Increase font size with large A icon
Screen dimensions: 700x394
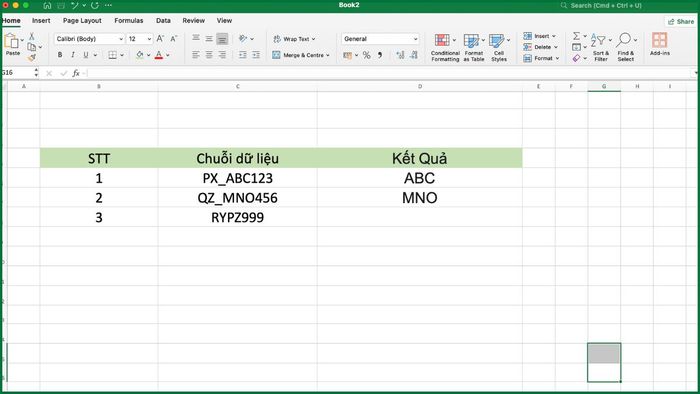160,39
